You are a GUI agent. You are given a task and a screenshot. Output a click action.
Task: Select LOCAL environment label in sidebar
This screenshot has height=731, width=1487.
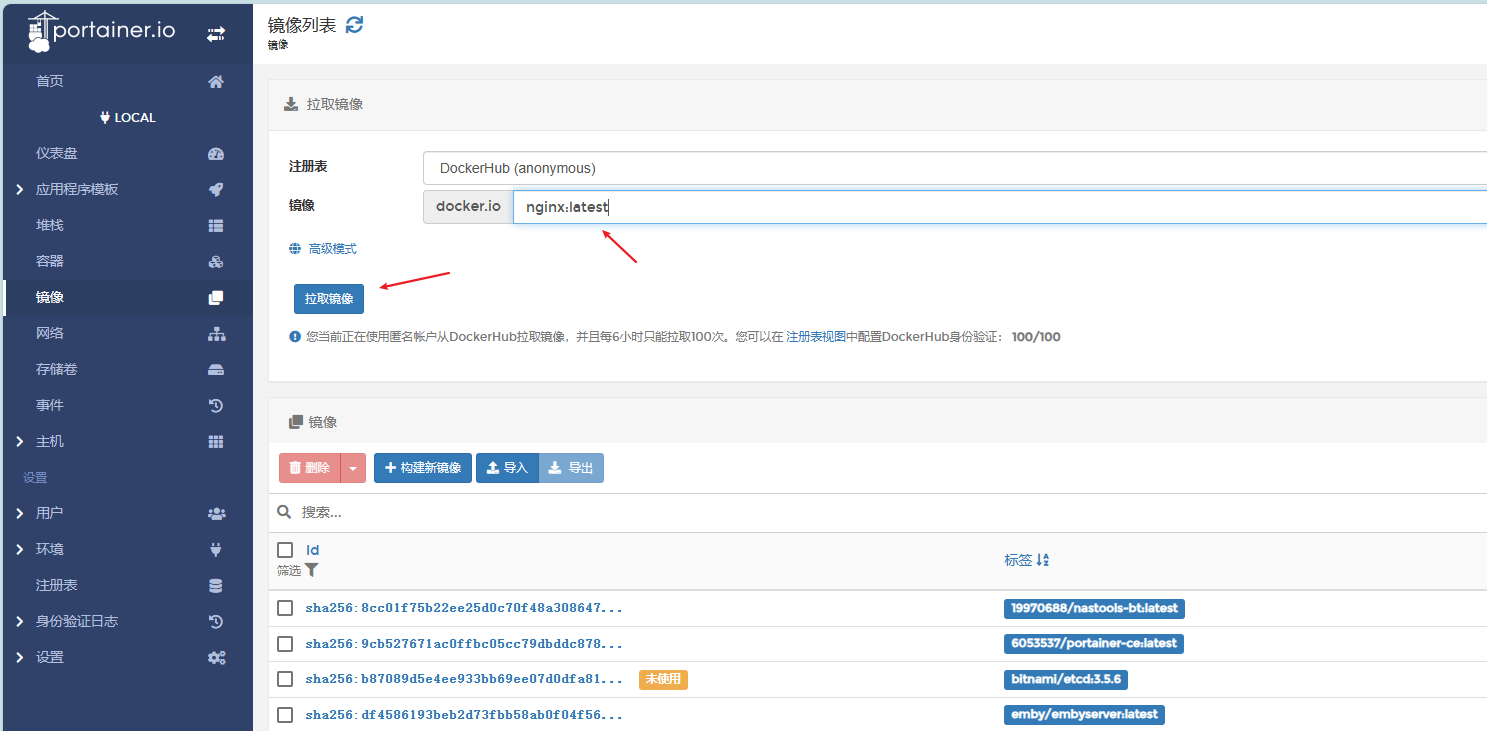[x=128, y=118]
